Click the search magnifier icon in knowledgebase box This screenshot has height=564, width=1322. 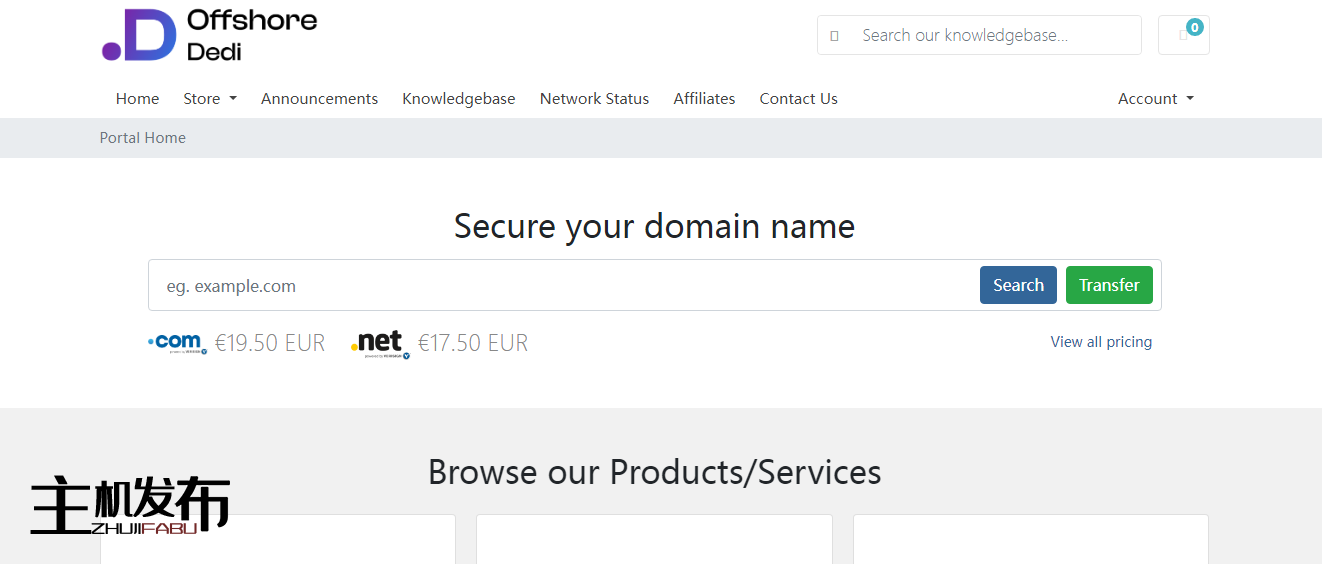point(834,36)
